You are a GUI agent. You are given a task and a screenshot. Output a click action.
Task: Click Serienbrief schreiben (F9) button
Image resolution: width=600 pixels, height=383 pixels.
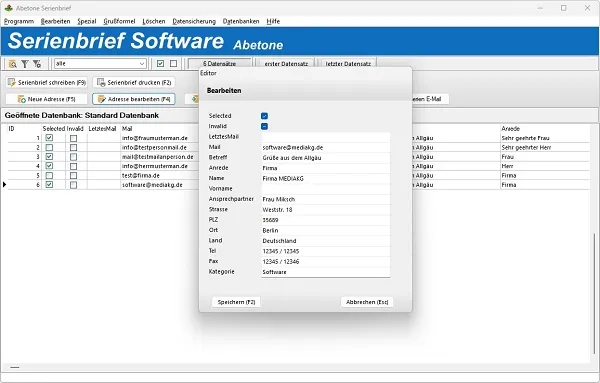click(47, 82)
